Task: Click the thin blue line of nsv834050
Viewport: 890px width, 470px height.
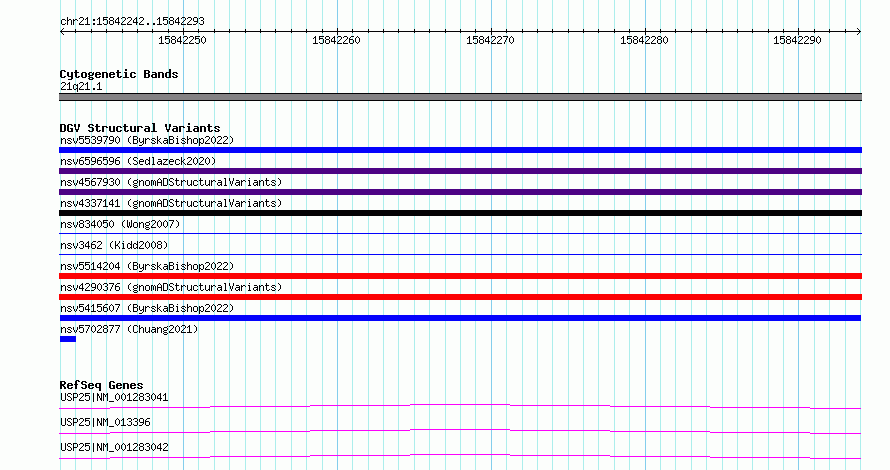Action: click(460, 233)
